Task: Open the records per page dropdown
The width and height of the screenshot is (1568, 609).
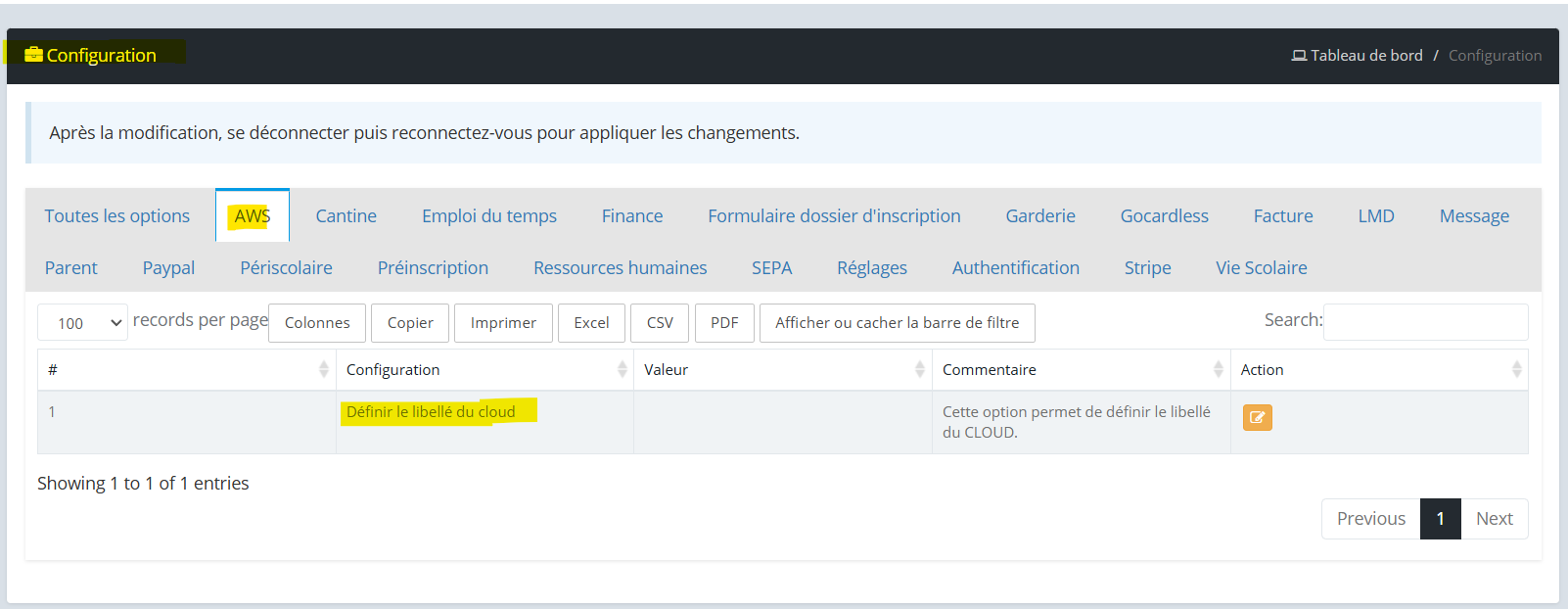Action: 83,322
